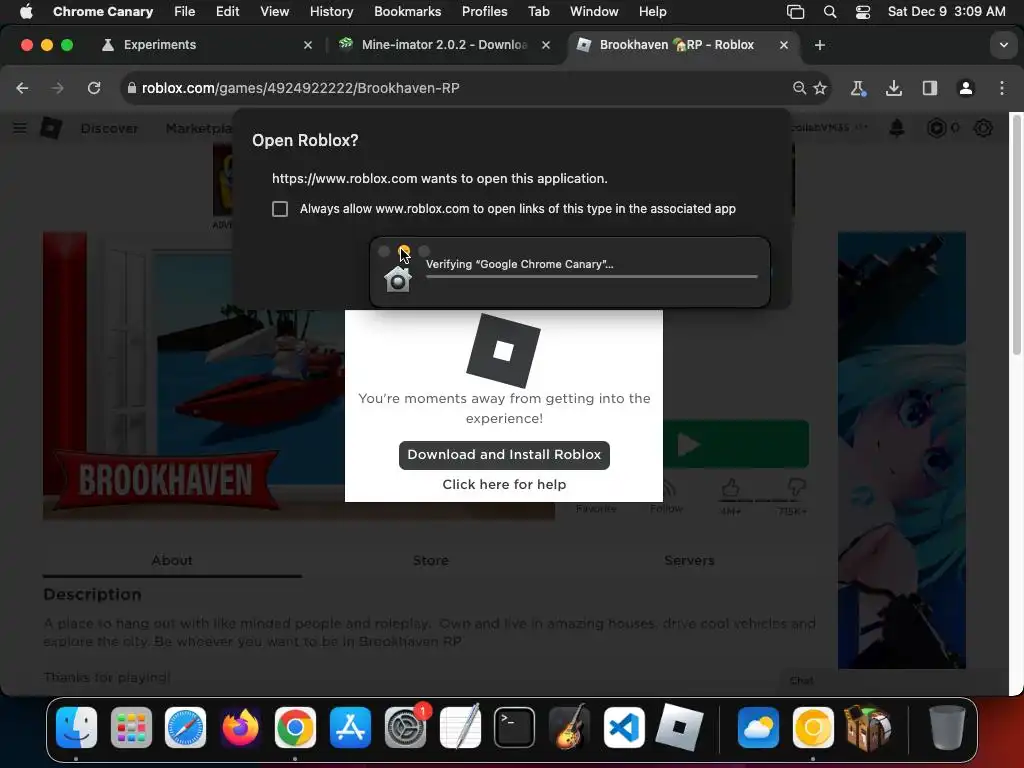
Task: Open Terminal from the dock
Action: (x=515, y=727)
